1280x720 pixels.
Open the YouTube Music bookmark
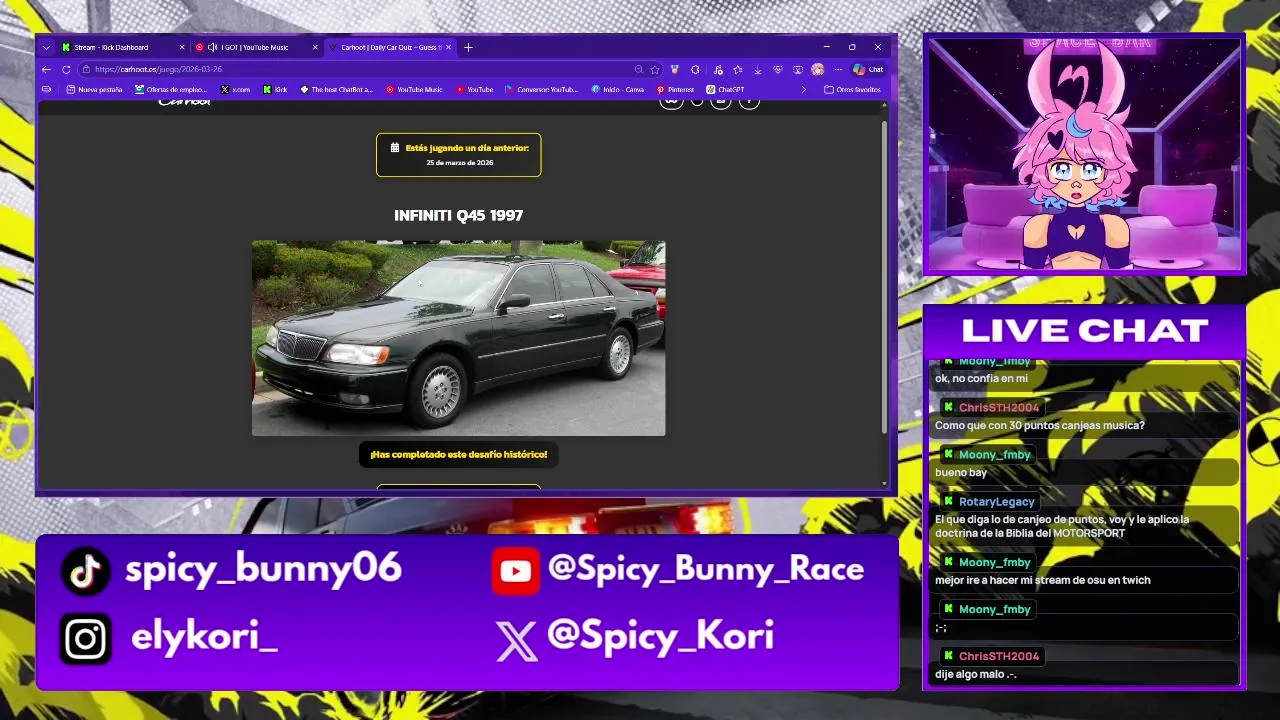413,89
